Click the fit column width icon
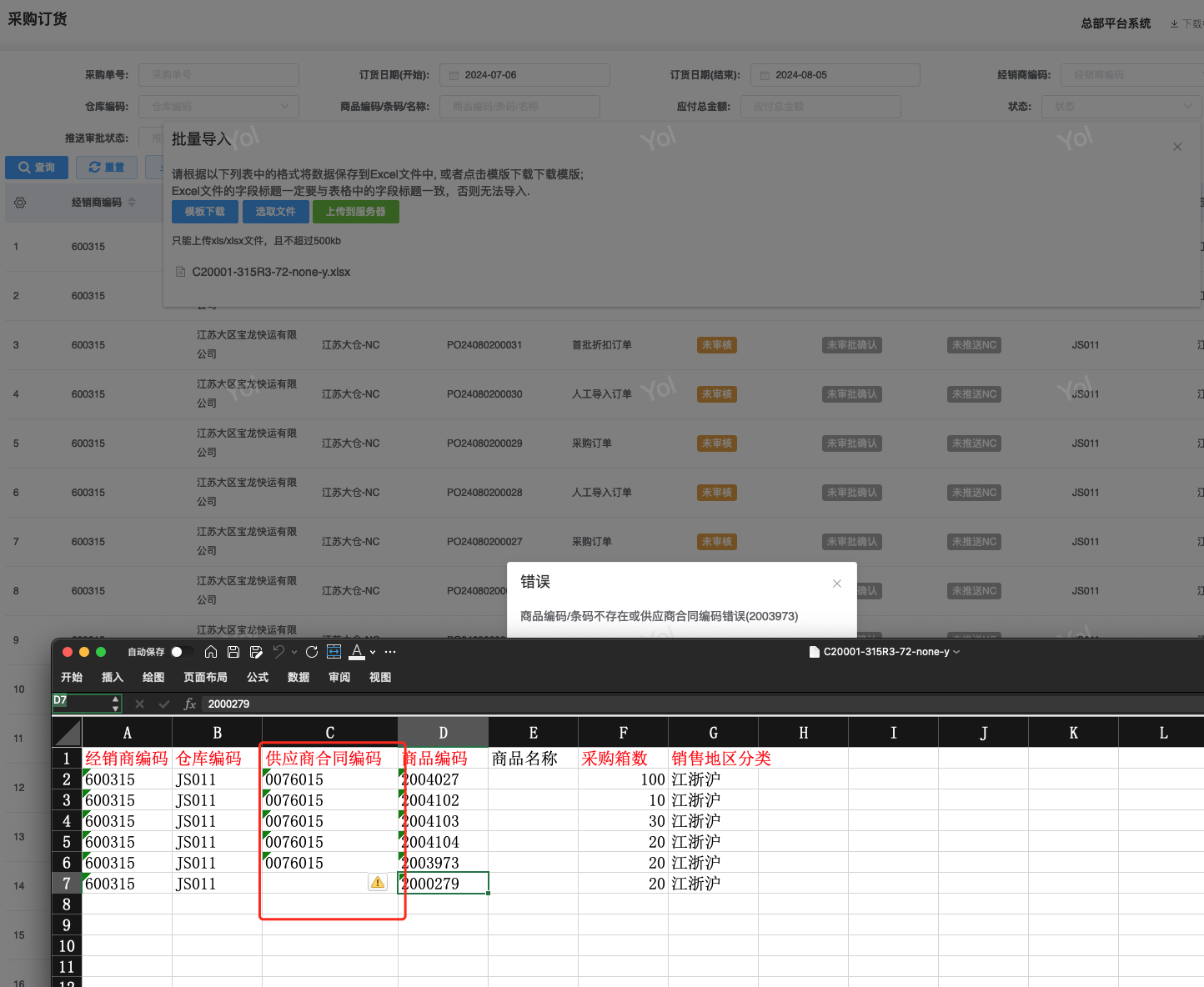 tap(334, 652)
